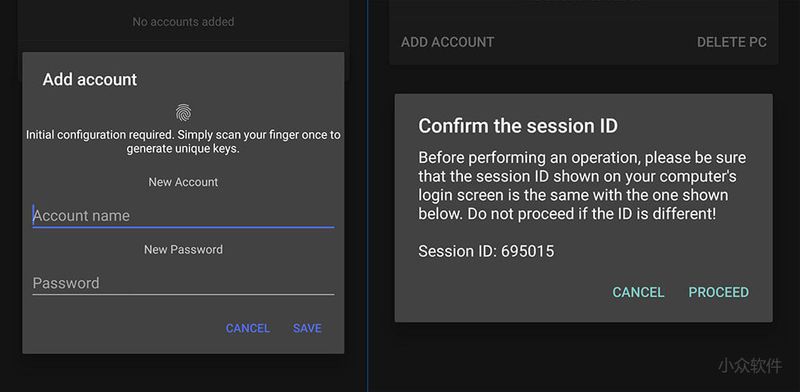Tap the fingerprint scan icon

click(x=183, y=112)
